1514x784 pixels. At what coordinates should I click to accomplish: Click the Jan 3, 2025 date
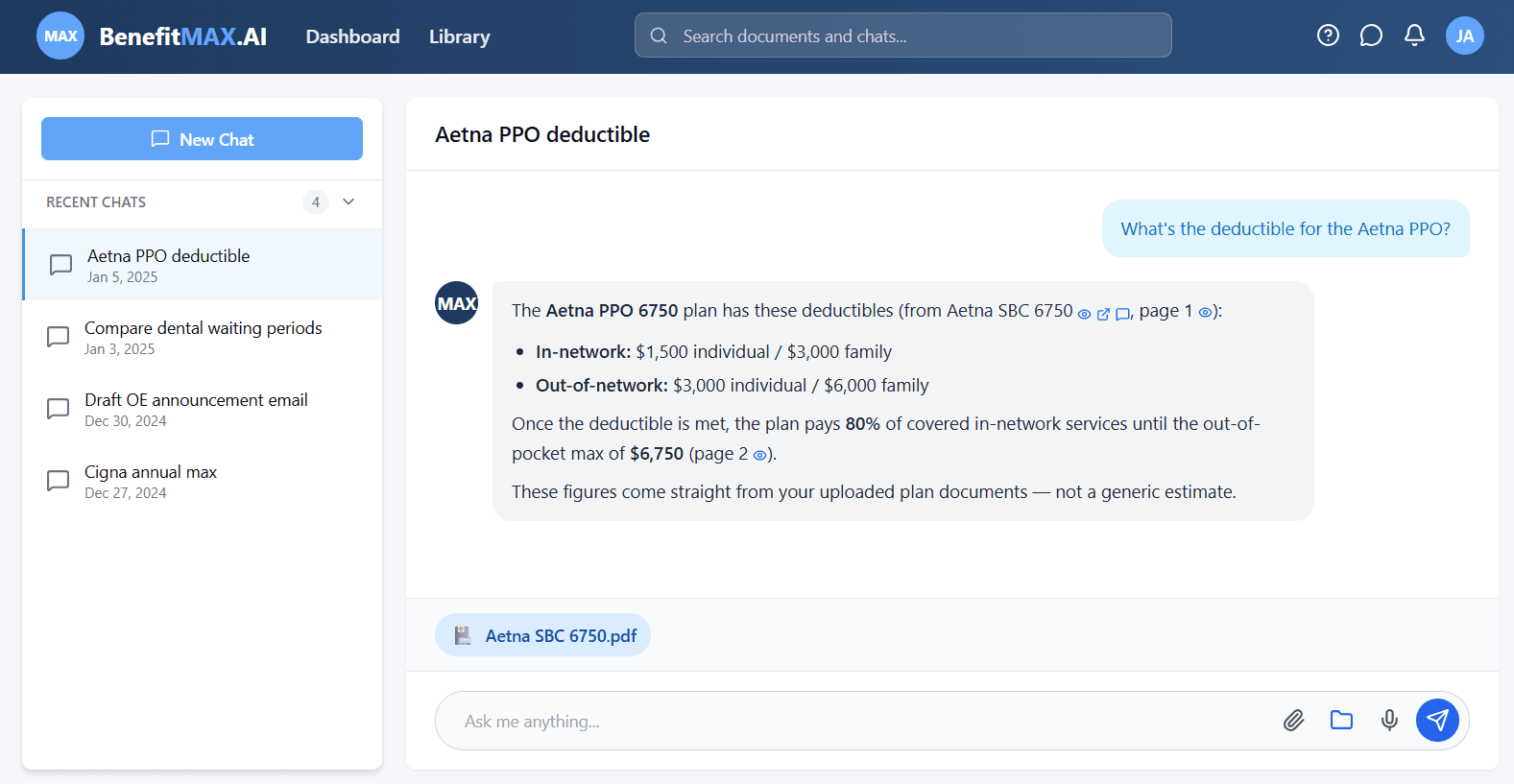(119, 349)
